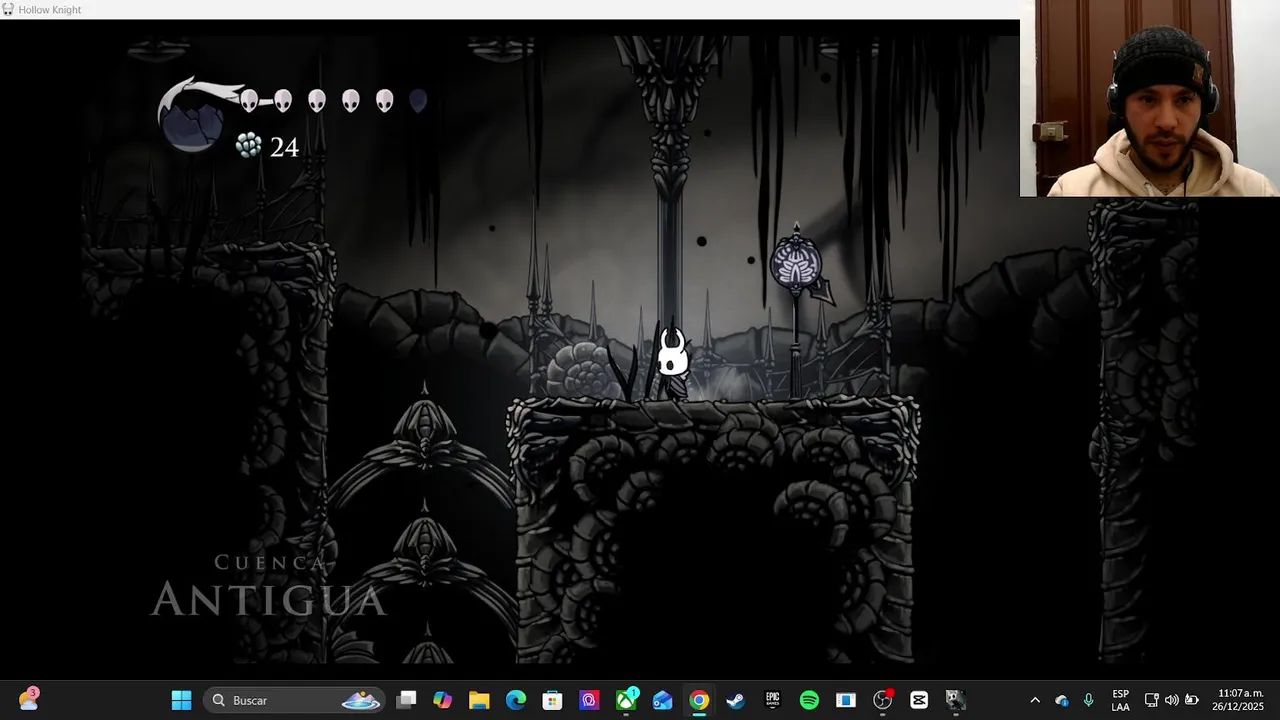Click the Cuenca Antigua area title
The height and width of the screenshot is (720, 1280).
[x=268, y=586]
